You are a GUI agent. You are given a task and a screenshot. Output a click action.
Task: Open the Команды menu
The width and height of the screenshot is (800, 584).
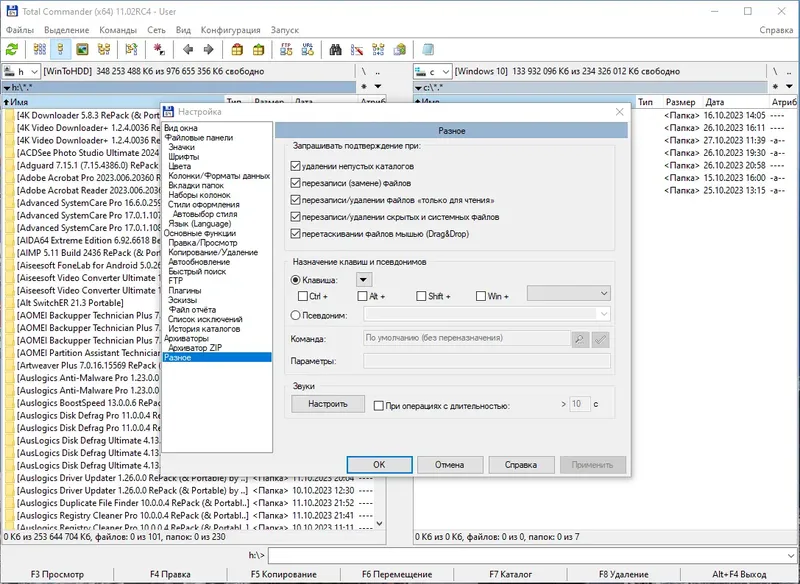click(118, 30)
